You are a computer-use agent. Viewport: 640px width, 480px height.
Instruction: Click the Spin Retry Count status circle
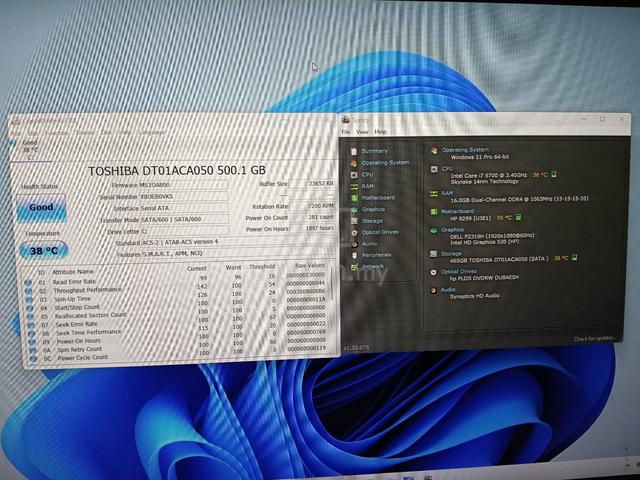point(33,350)
